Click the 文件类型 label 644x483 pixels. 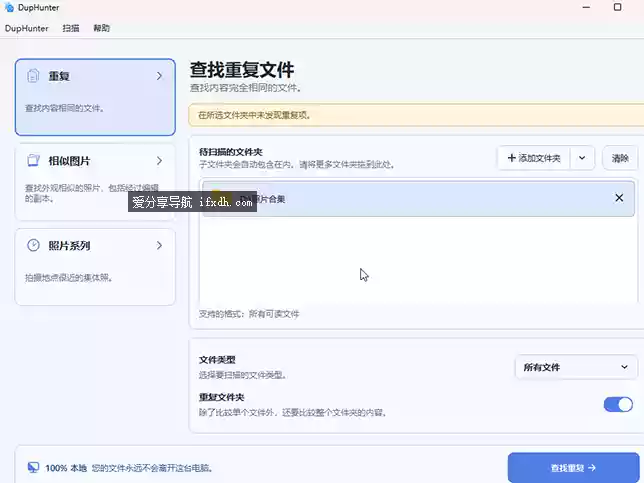[x=217, y=360]
